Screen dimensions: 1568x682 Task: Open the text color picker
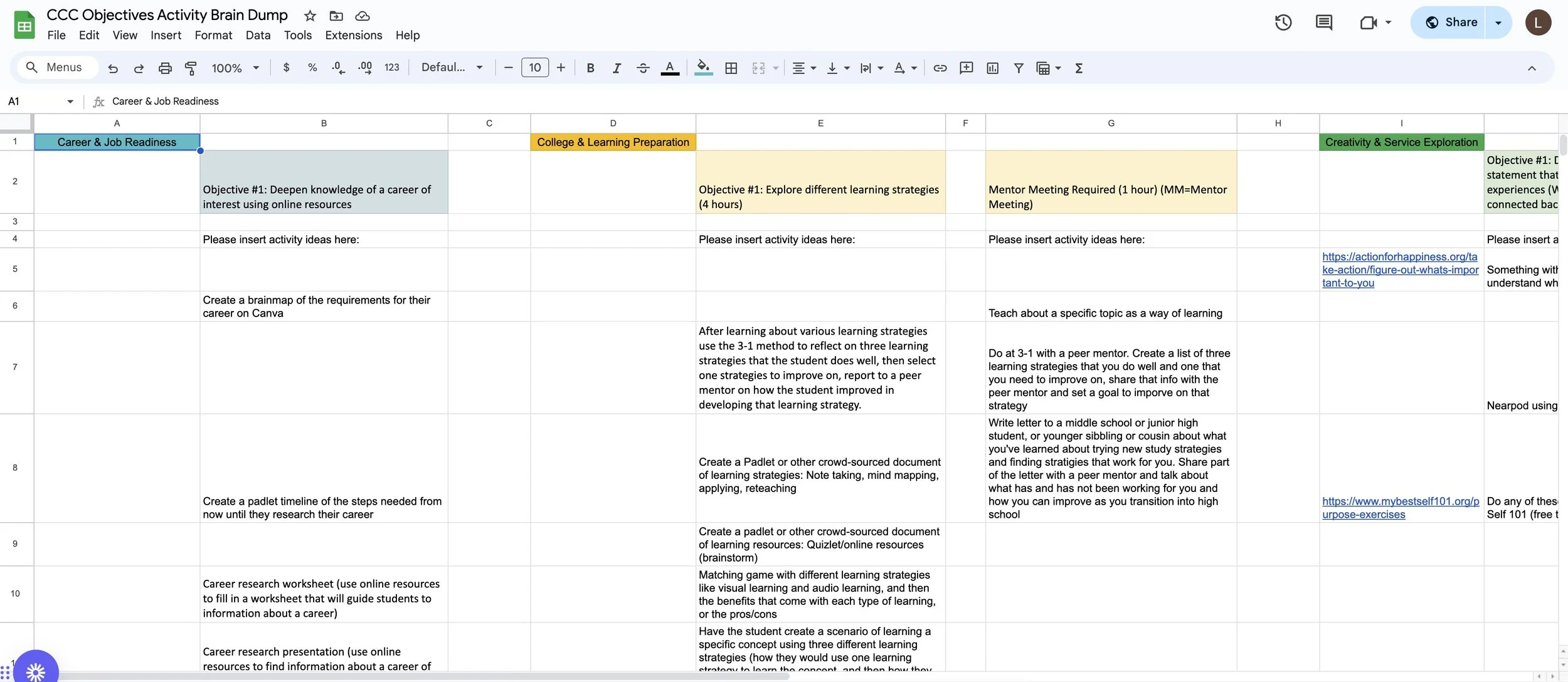670,68
